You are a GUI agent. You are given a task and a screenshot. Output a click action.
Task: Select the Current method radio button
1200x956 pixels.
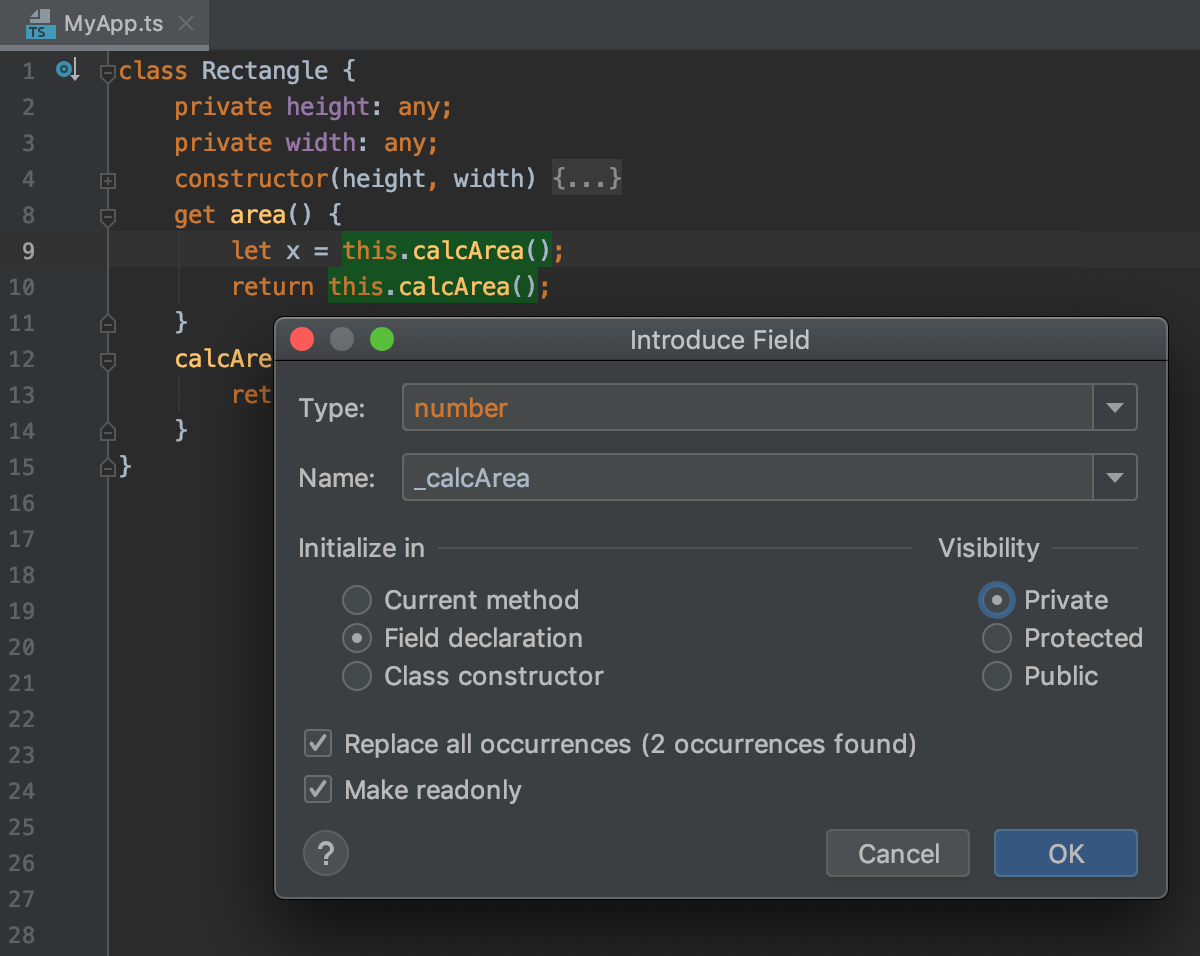[x=357, y=600]
